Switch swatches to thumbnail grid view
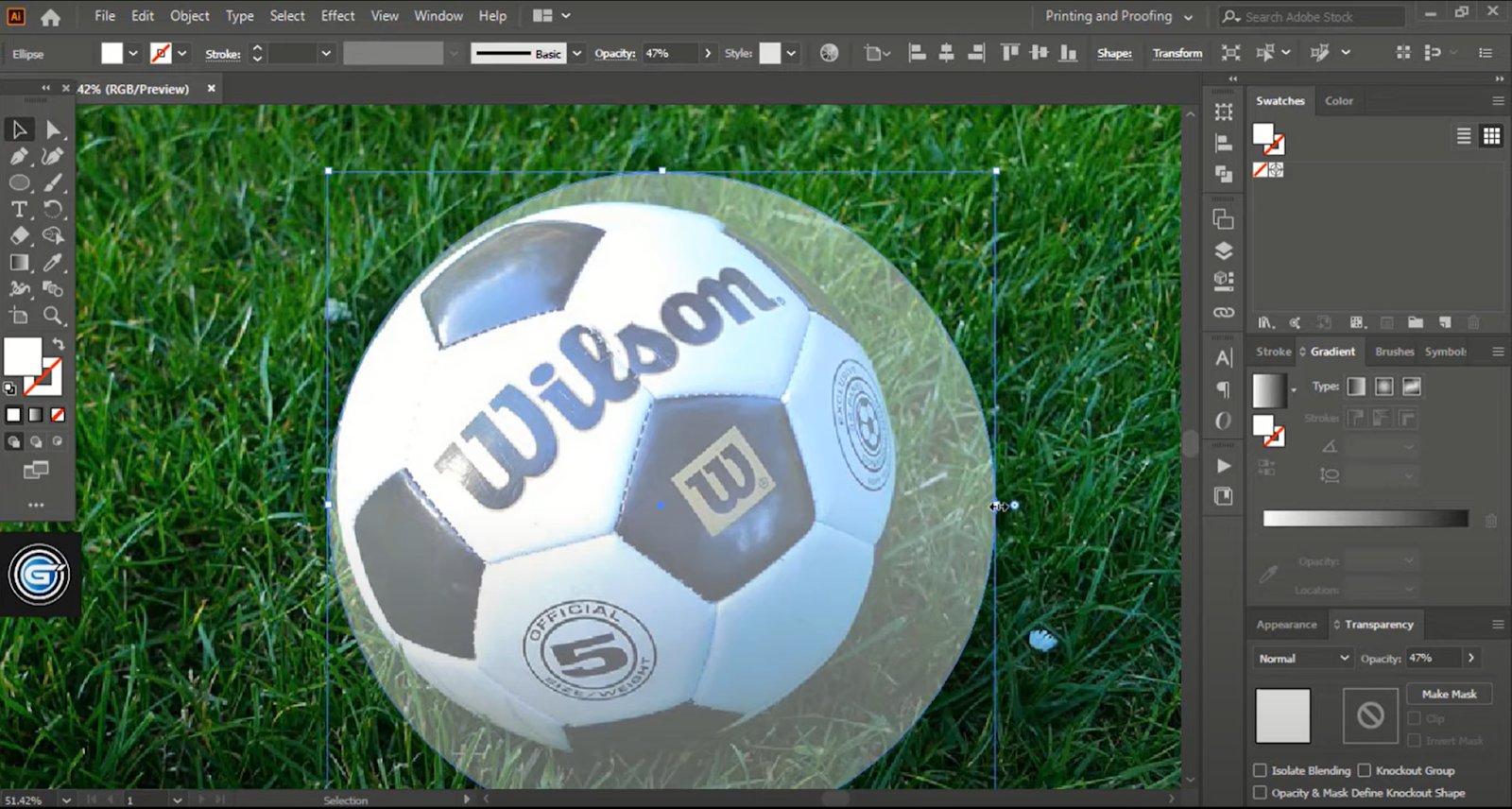1512x809 pixels. [1491, 136]
